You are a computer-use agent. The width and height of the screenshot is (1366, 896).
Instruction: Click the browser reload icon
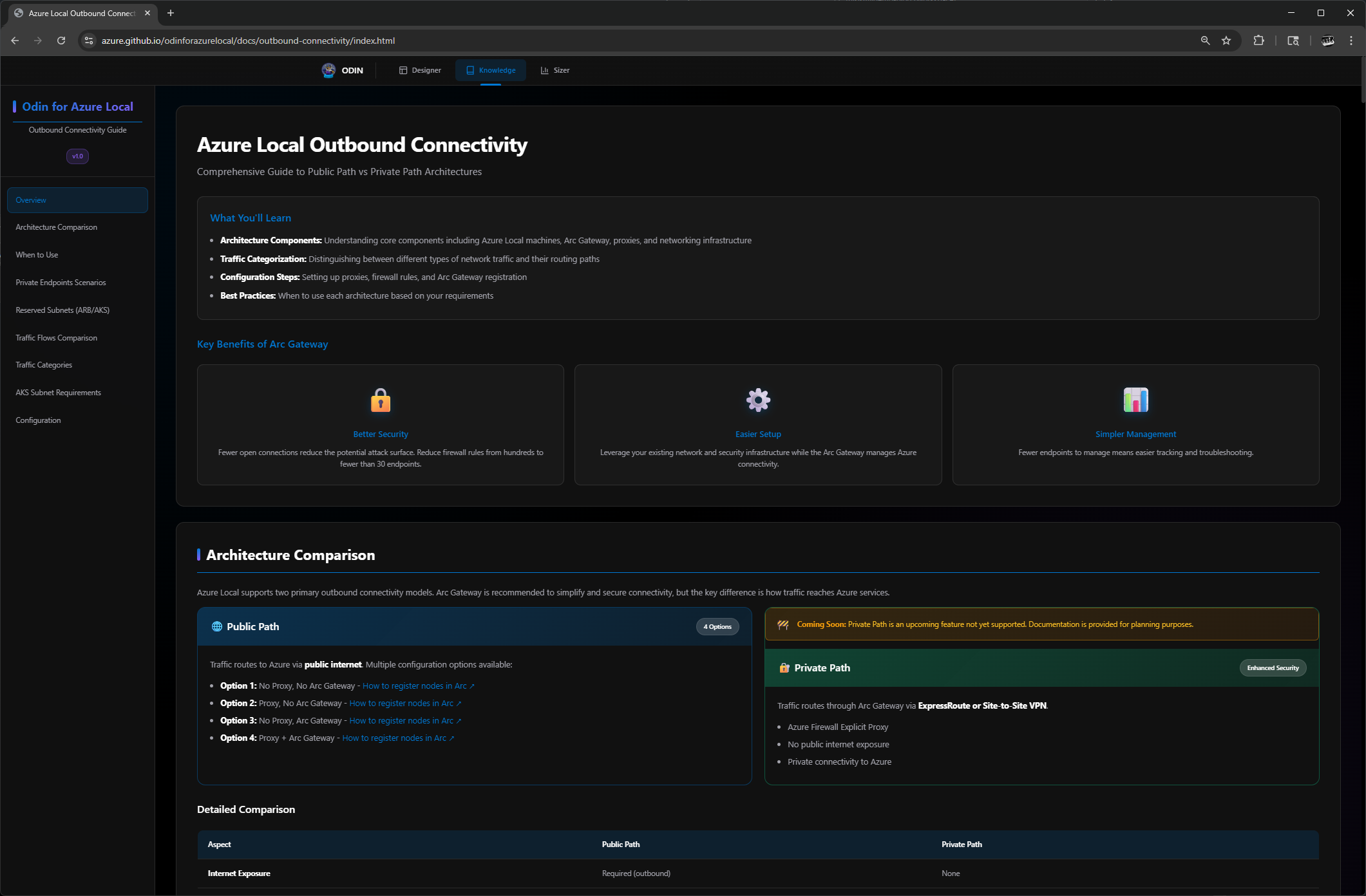[x=61, y=41]
